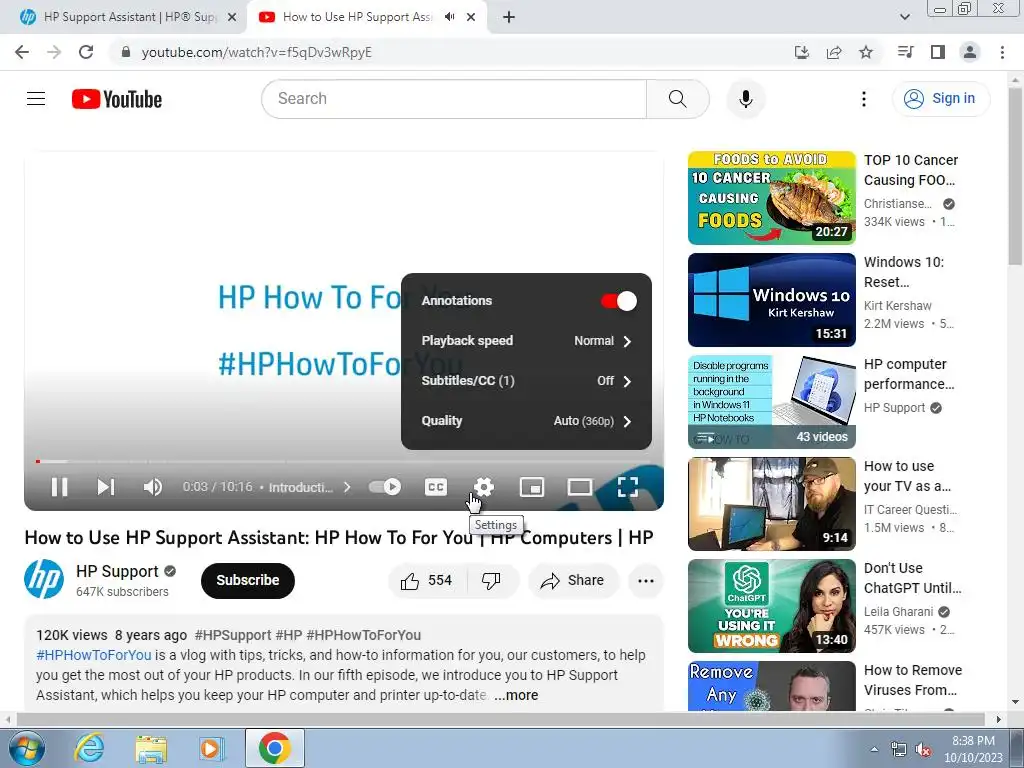Open the Windows Start menu

click(26, 748)
